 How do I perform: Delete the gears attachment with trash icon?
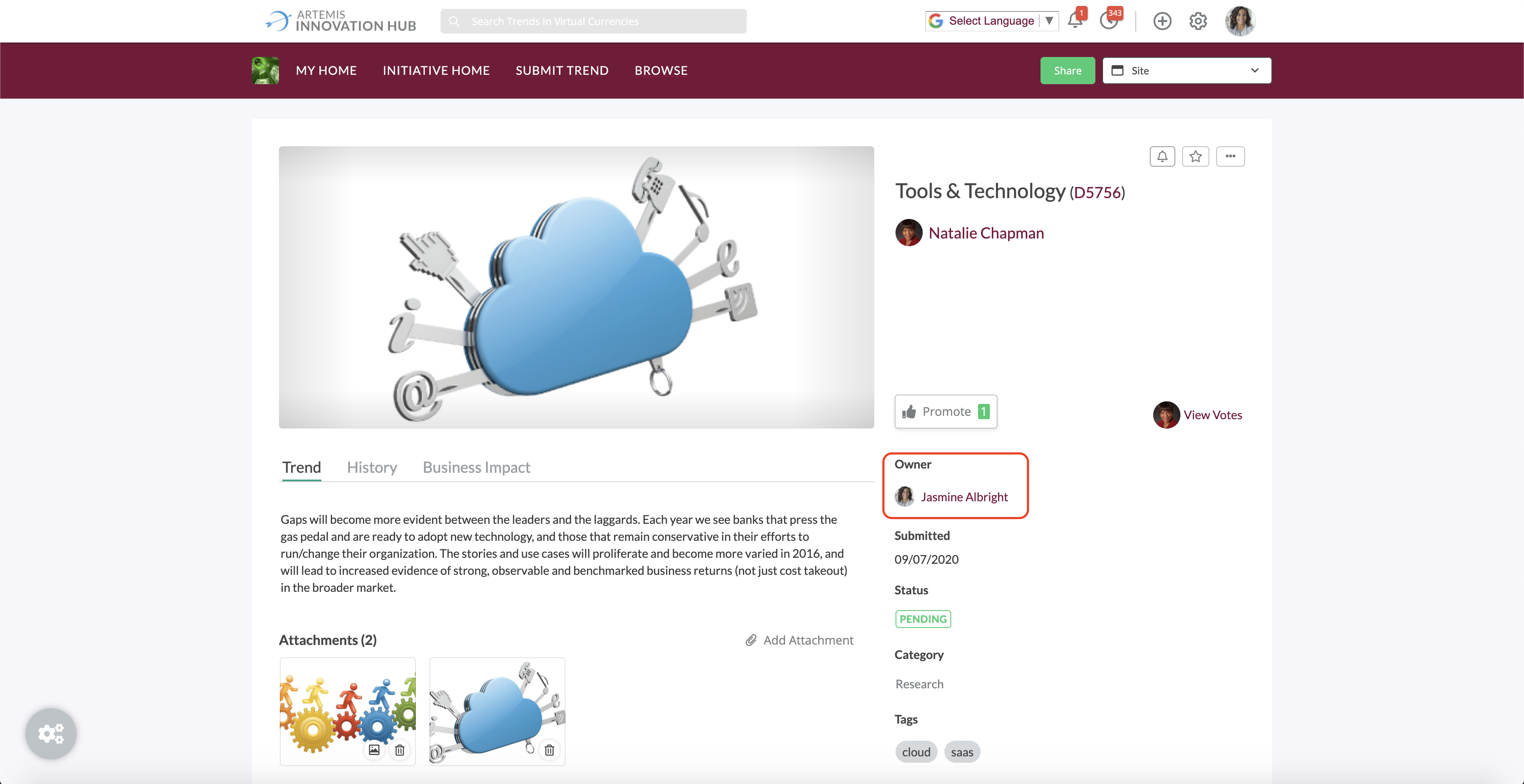[400, 750]
